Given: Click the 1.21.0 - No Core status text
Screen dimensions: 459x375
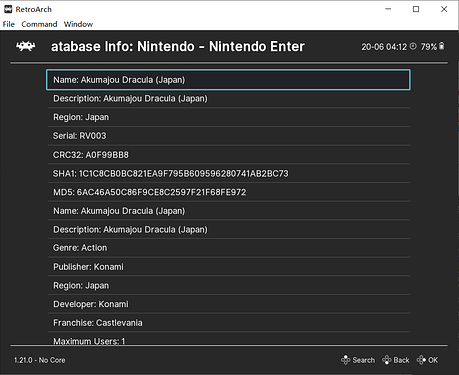Looking at the screenshot, I should [x=40, y=360].
